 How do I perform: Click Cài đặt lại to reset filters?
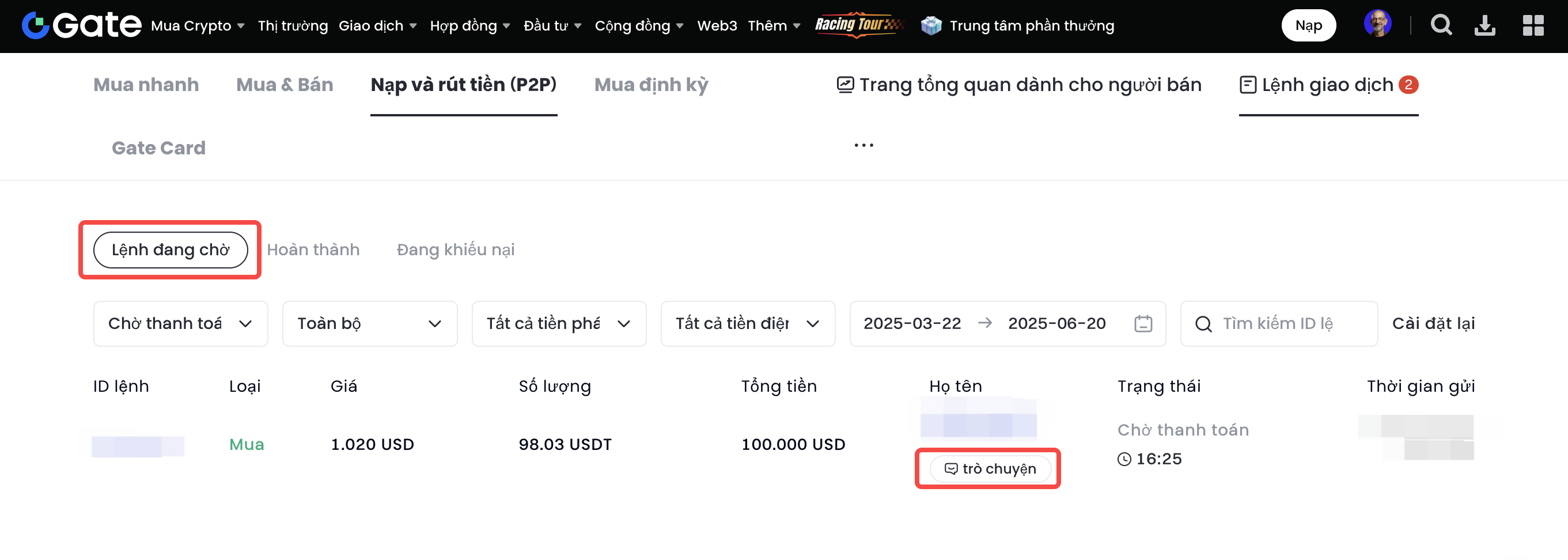tap(1433, 324)
